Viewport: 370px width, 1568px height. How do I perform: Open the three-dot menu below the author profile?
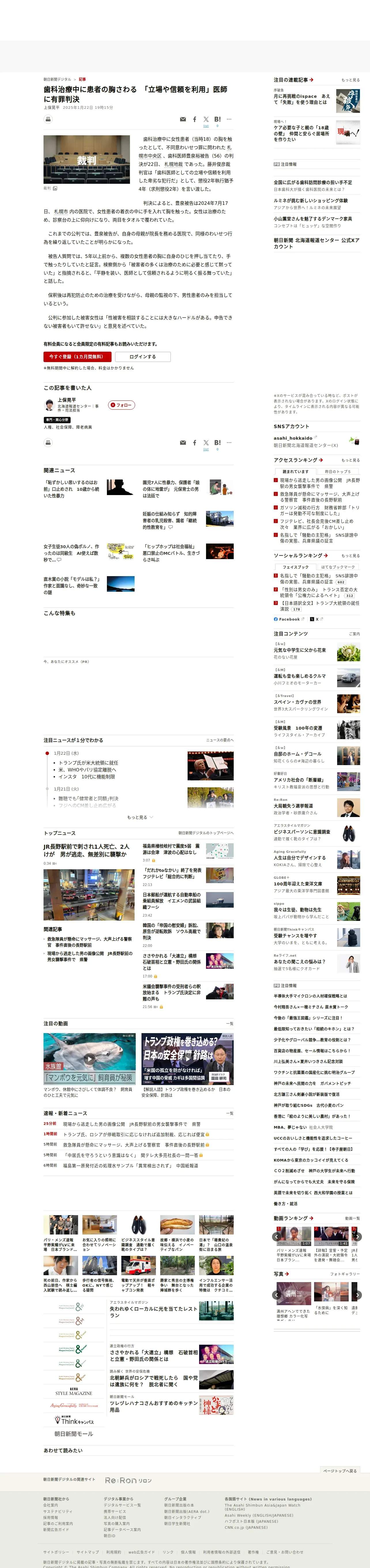229,443
